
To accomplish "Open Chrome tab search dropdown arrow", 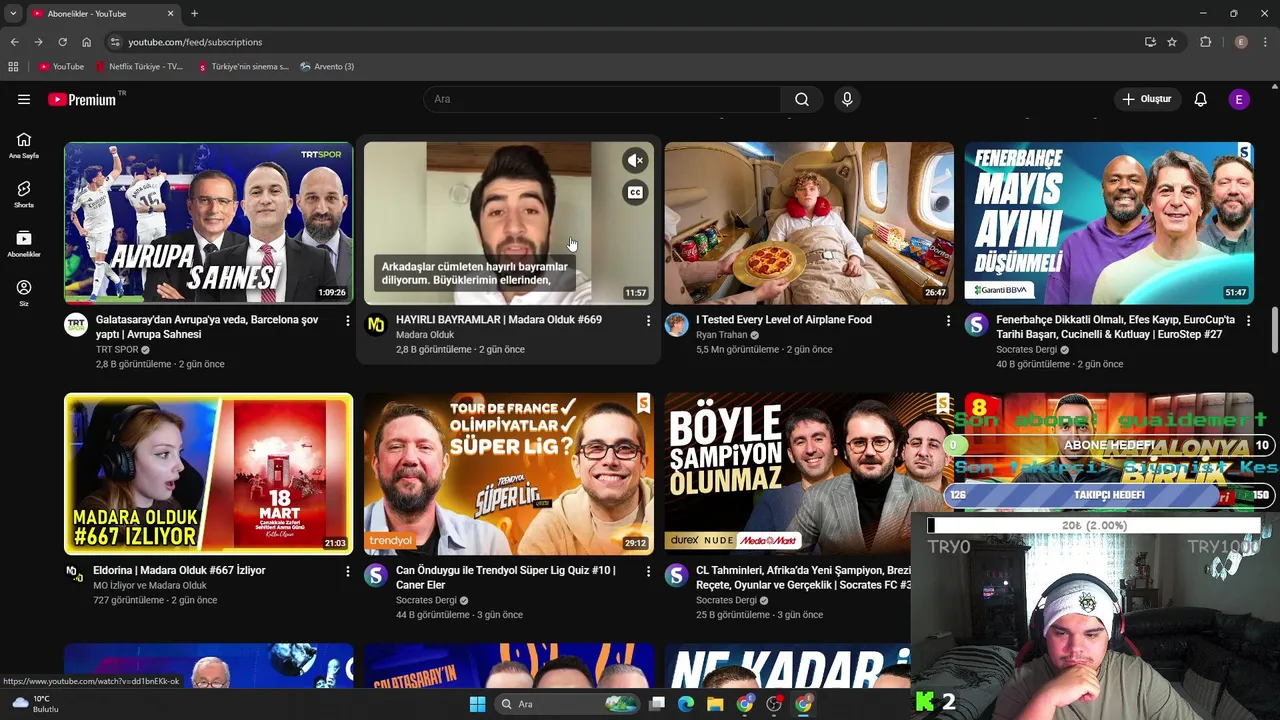I will [13, 14].
